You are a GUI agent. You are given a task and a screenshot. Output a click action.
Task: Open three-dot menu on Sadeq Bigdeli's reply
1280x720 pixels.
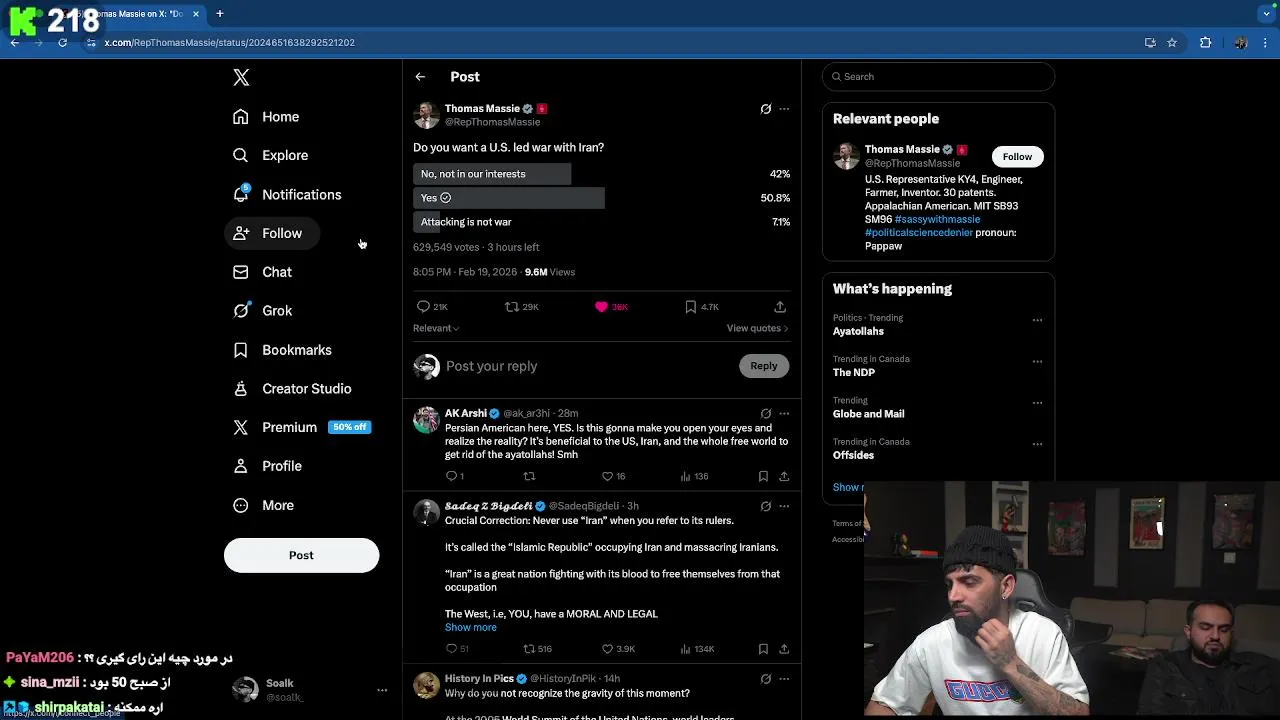[x=784, y=507]
